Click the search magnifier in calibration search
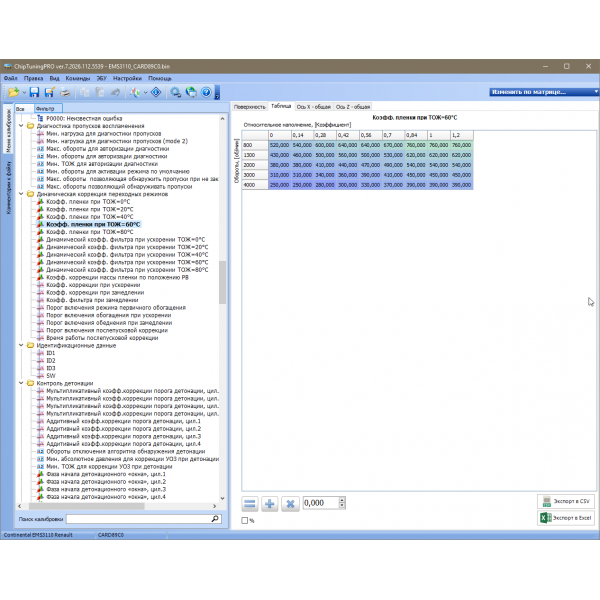This screenshot has height=600, width=600. [214, 520]
